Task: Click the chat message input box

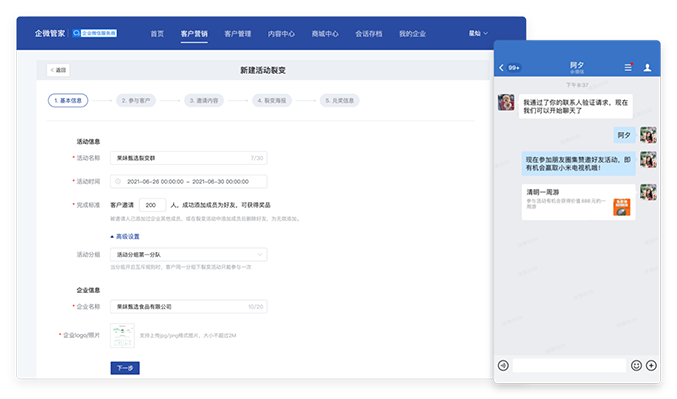Action: pyautogui.click(x=569, y=365)
